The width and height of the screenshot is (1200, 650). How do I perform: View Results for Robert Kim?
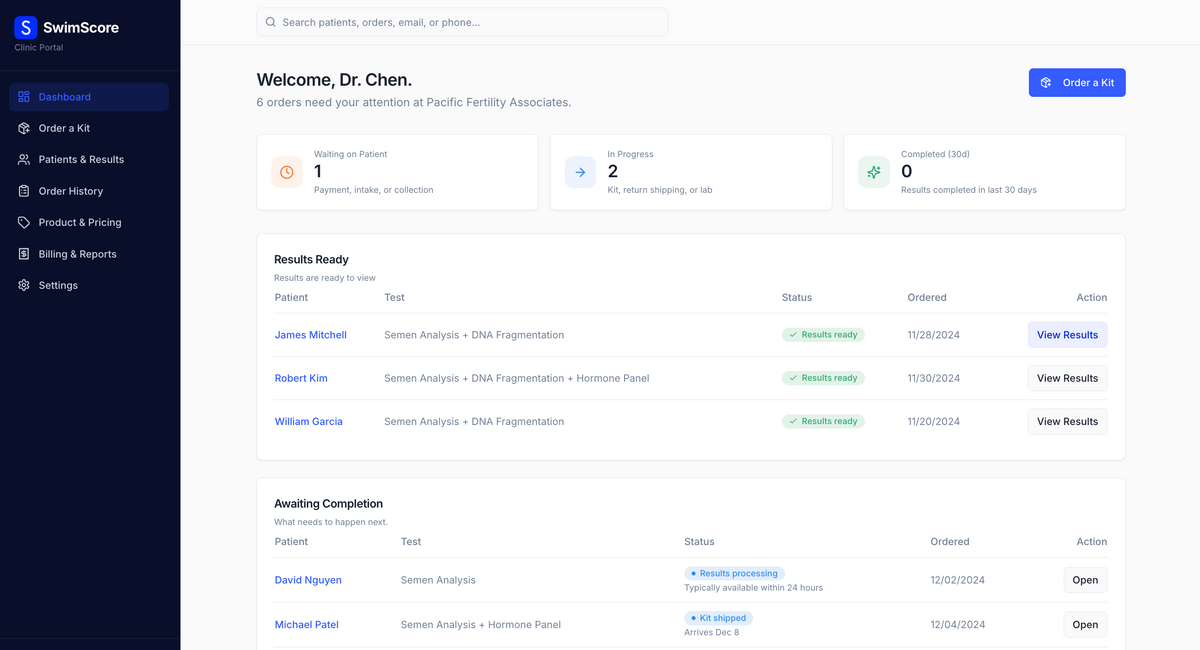click(x=1067, y=378)
